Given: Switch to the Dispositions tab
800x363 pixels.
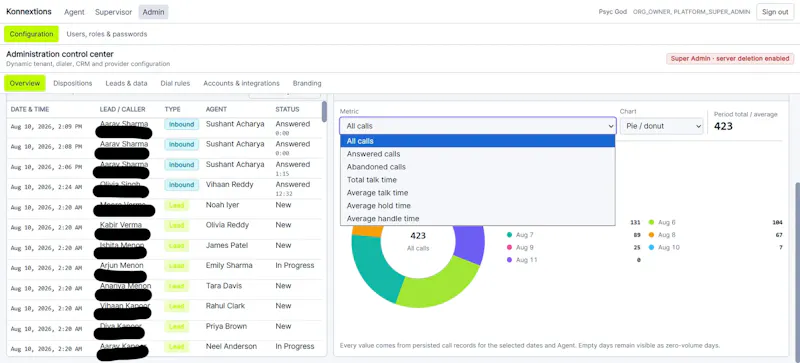Looking at the screenshot, I should point(72,83).
